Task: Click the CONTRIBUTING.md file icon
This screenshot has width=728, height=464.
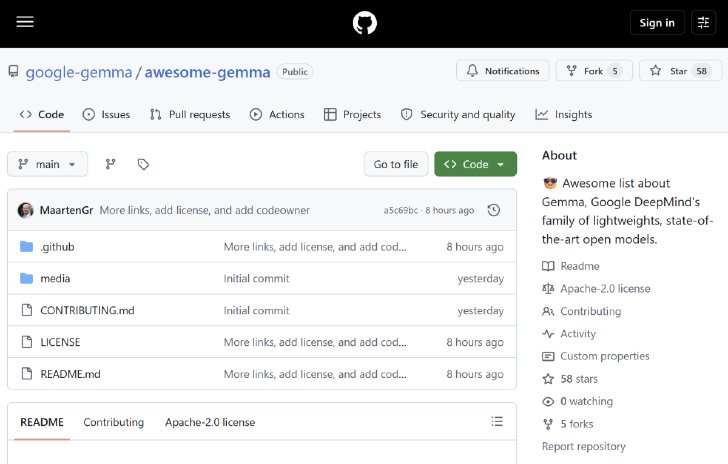Action: (27, 310)
